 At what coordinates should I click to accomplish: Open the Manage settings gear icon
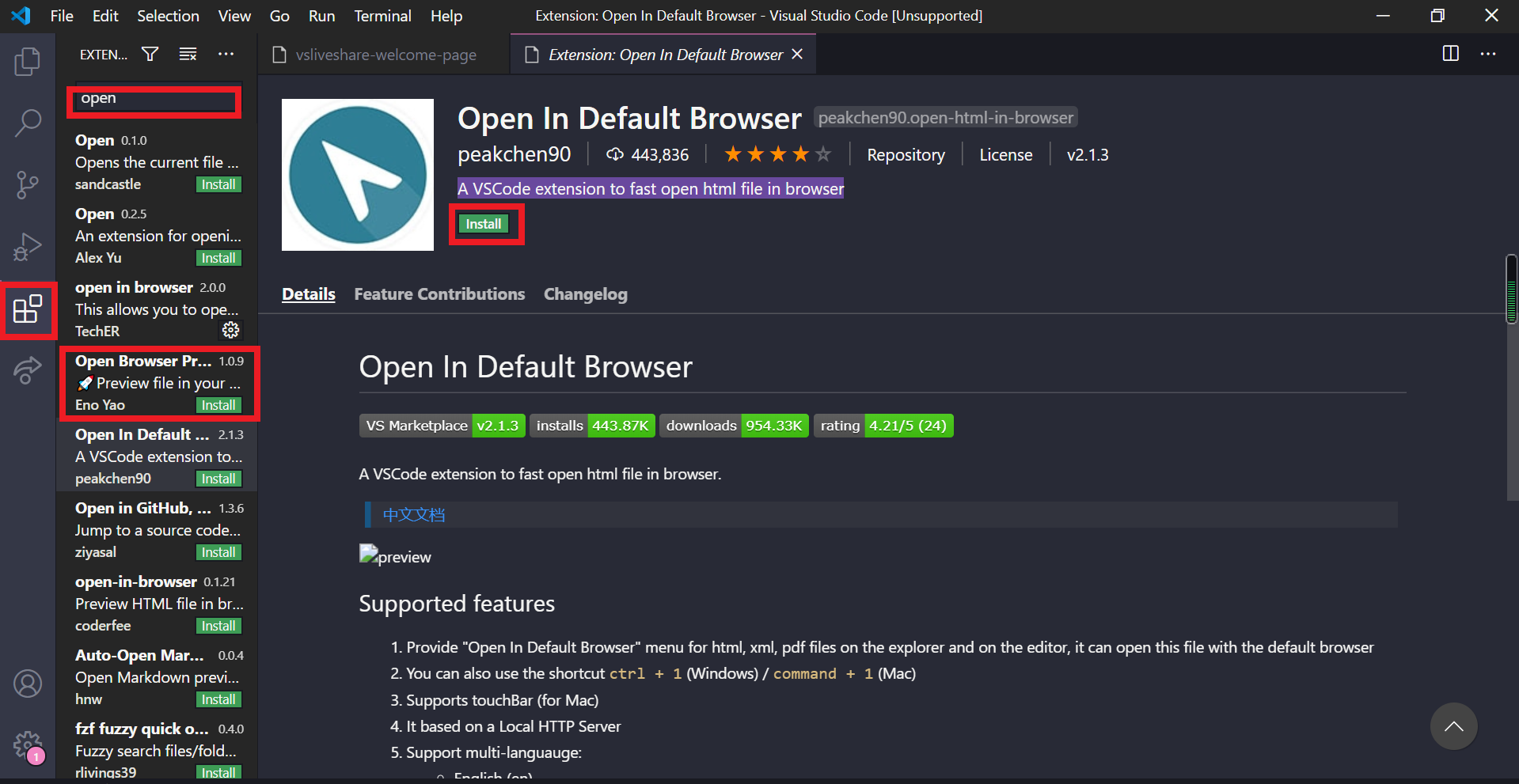point(28,744)
